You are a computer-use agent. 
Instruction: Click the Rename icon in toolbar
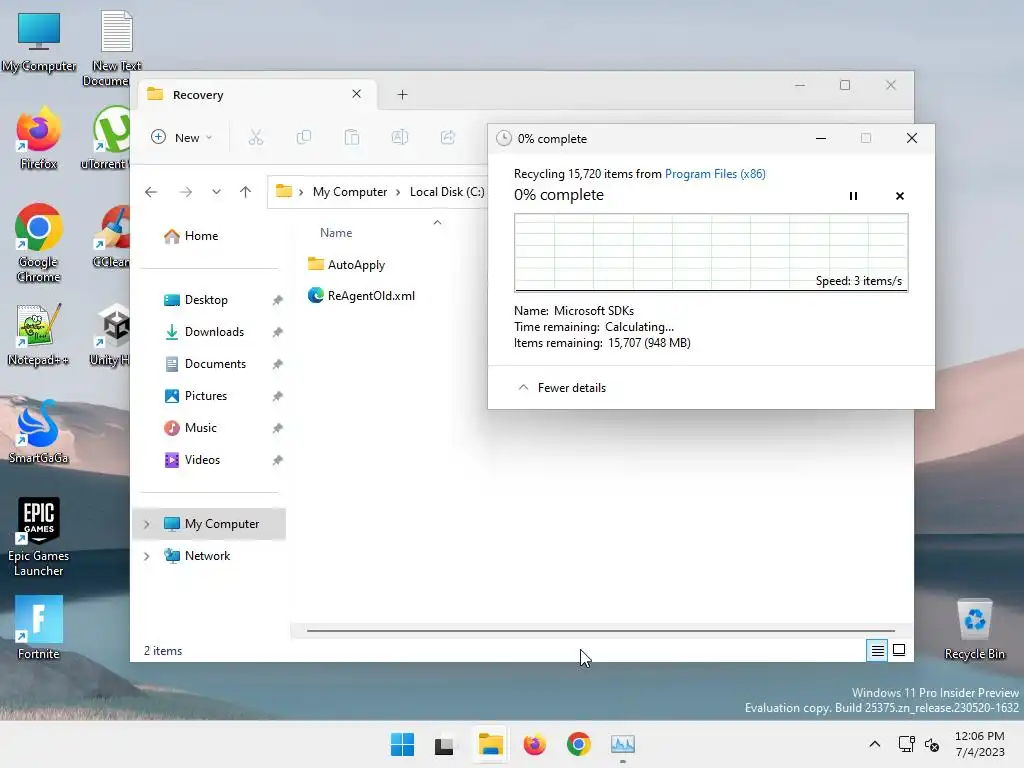coord(400,137)
